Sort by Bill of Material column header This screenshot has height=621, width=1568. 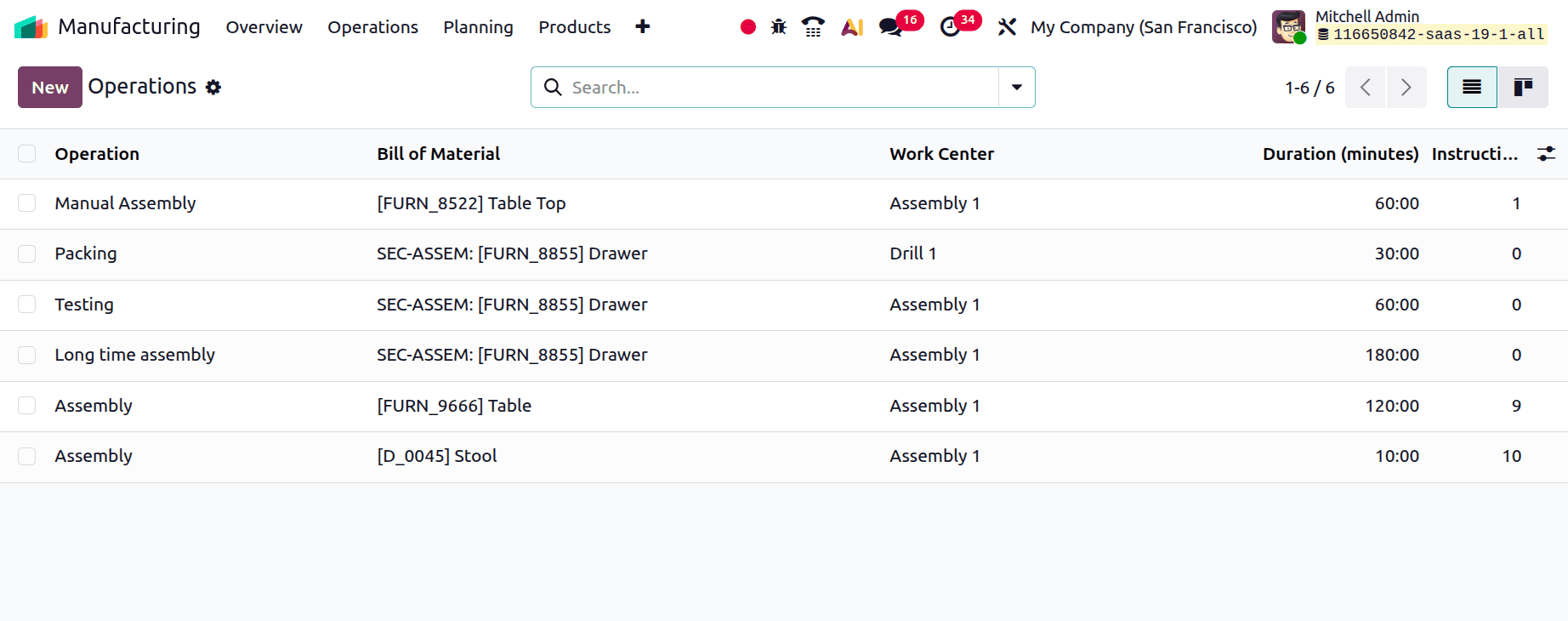[x=439, y=154]
